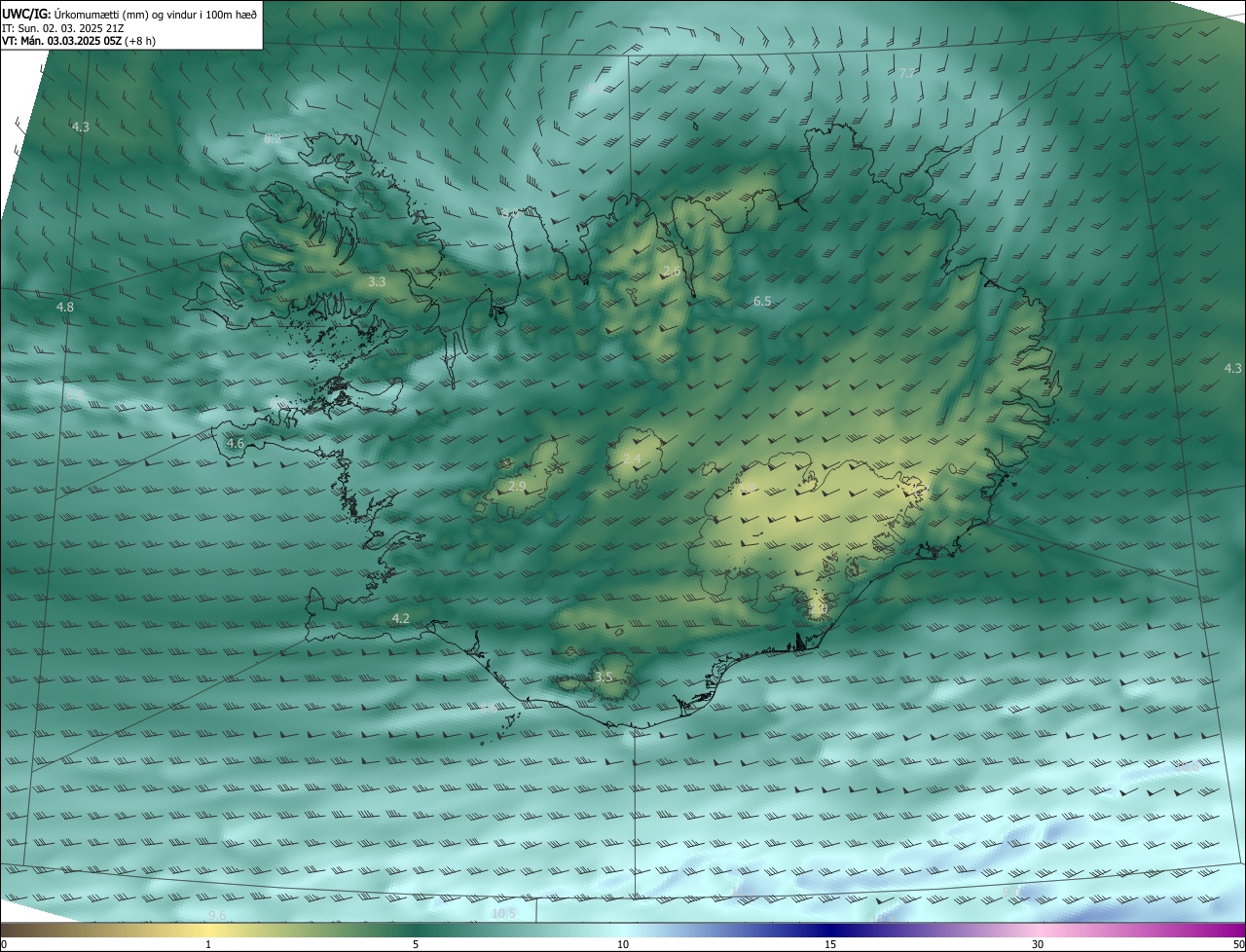Click the 4.6 value near Snæfellsnes
This screenshot has width=1246, height=952.
coord(235,444)
